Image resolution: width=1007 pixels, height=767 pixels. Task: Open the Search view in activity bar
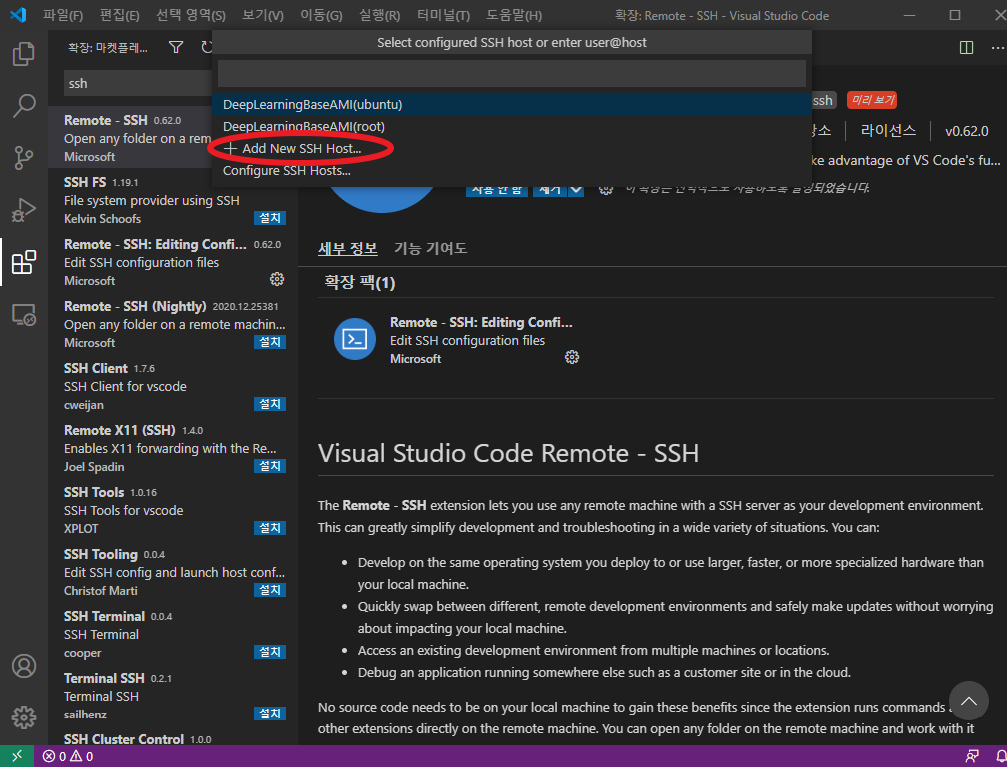pyautogui.click(x=24, y=106)
